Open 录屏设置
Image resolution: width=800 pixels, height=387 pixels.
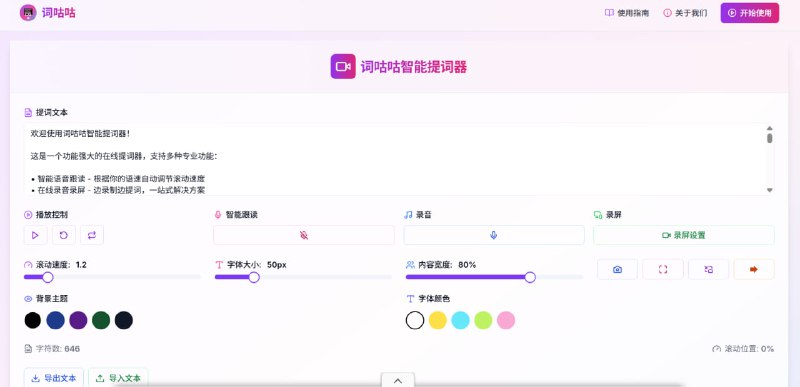click(684, 235)
